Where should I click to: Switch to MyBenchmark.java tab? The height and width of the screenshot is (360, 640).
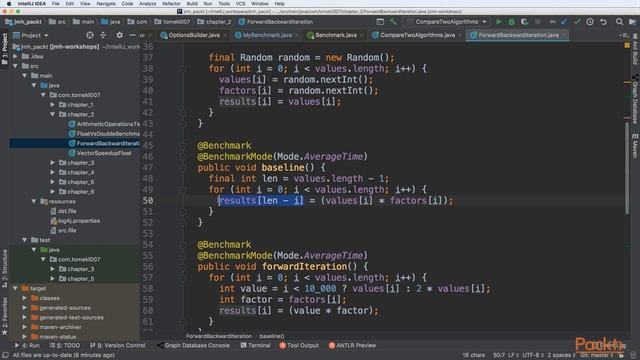point(267,35)
